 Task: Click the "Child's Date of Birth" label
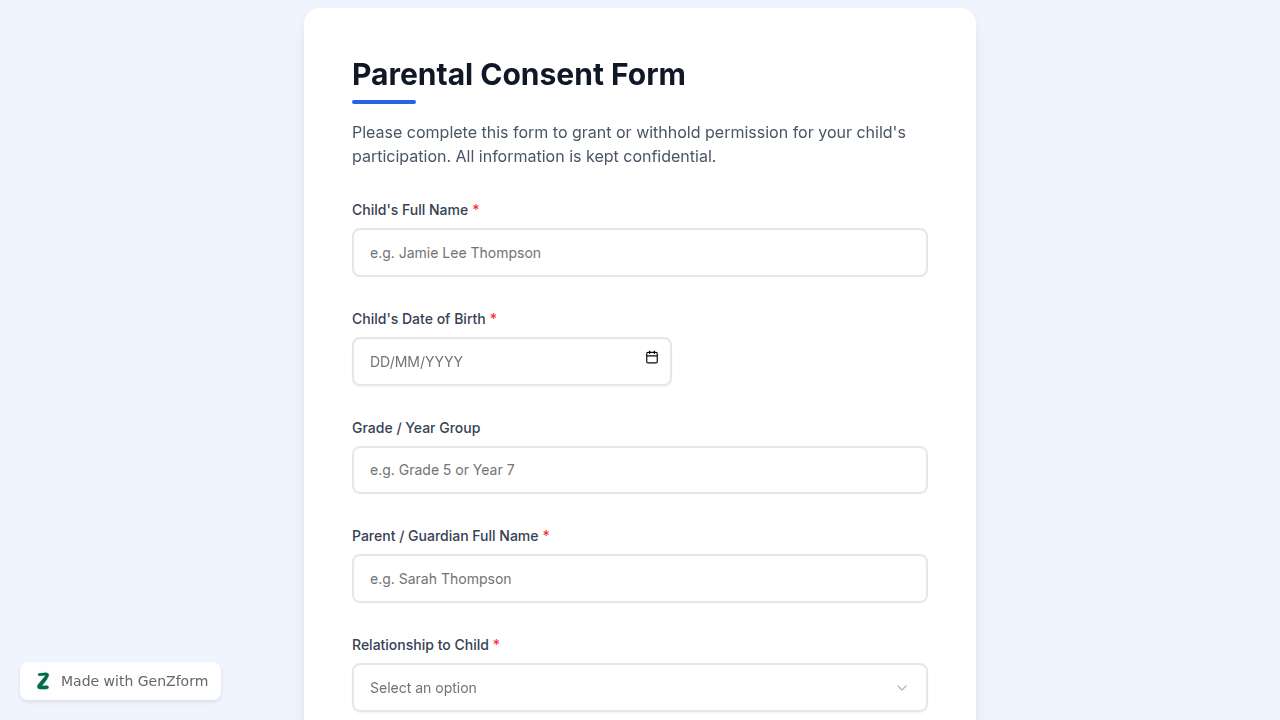[x=418, y=319]
